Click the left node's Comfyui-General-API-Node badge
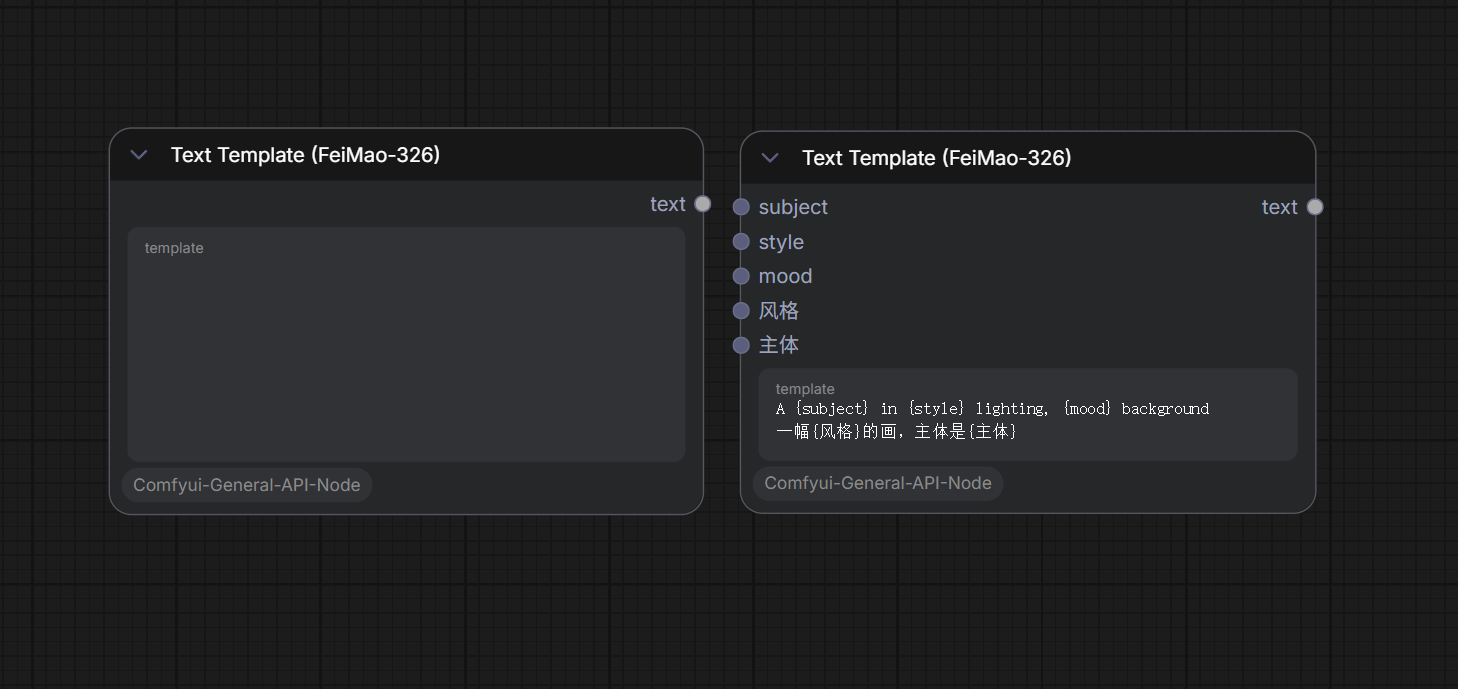Screen dimensions: 1458x689 pos(247,485)
